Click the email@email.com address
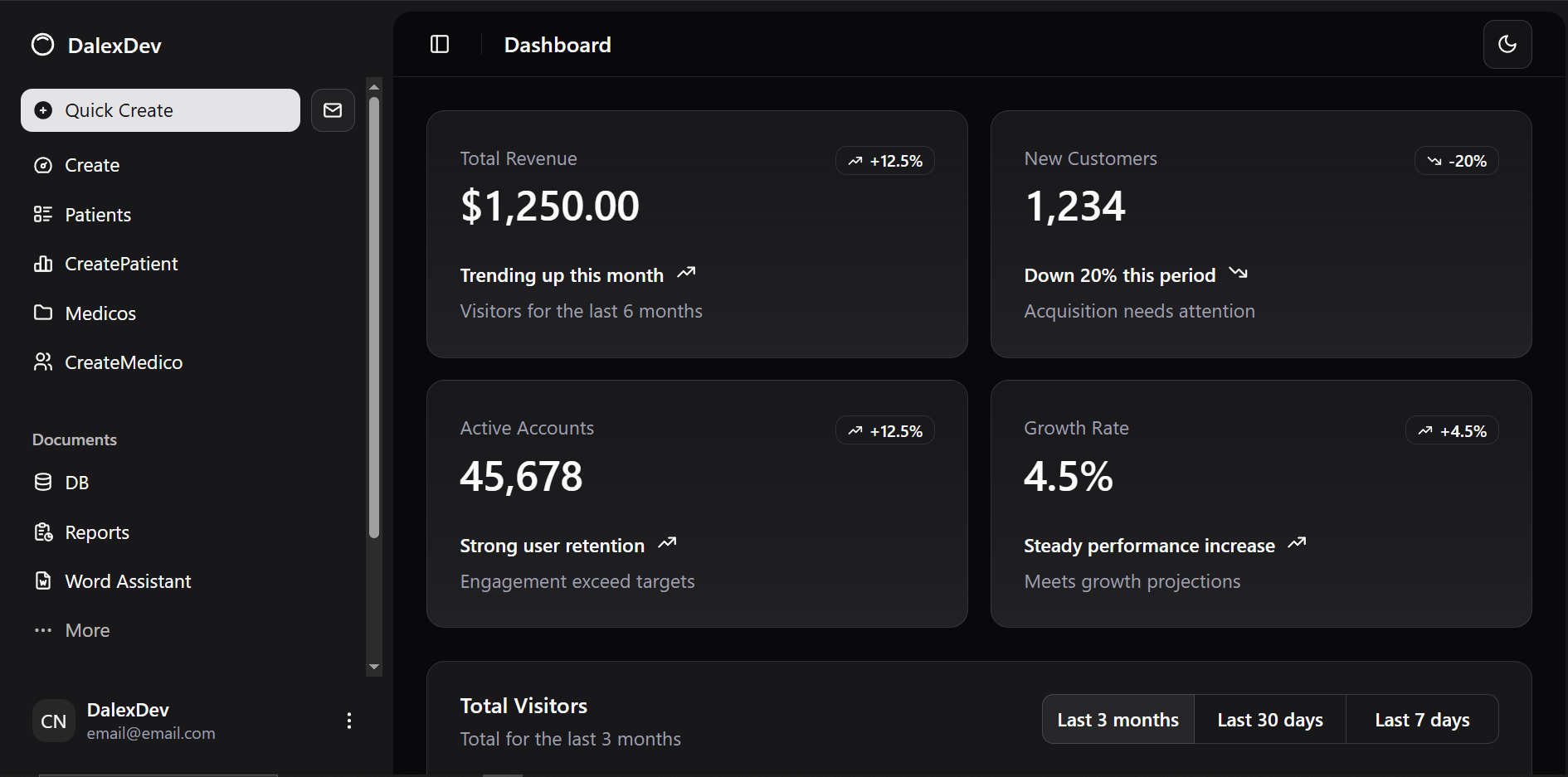Viewport: 1568px width, 777px height. pos(151,733)
